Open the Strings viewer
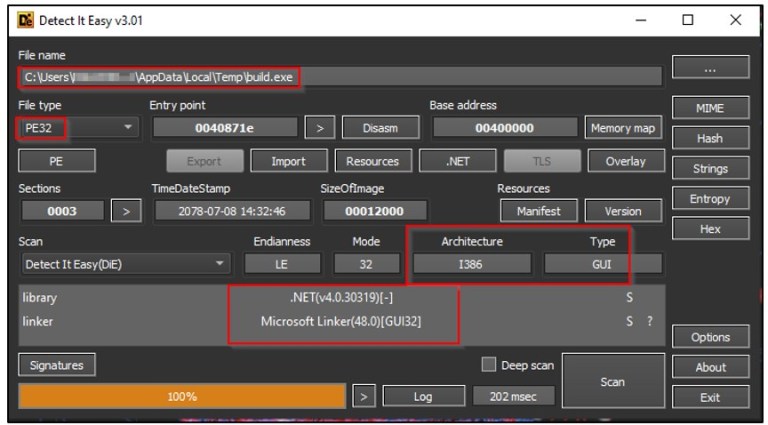 (x=710, y=168)
